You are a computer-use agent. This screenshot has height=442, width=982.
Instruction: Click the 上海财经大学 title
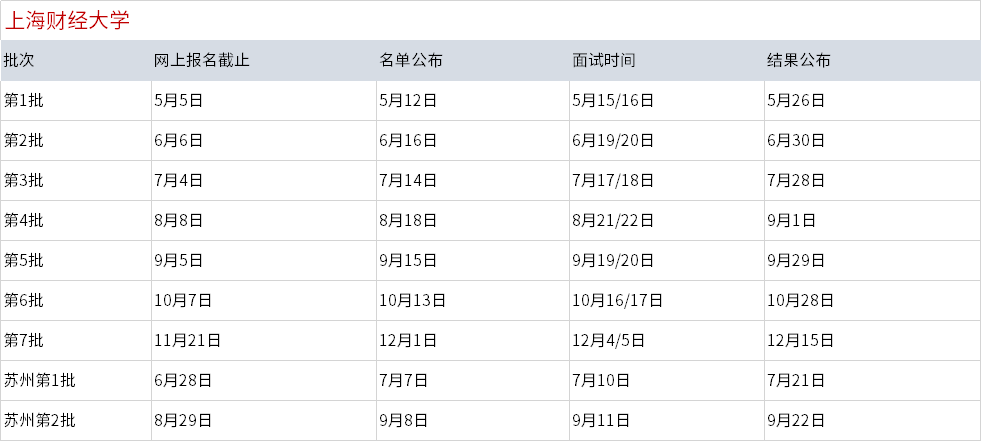click(67, 21)
